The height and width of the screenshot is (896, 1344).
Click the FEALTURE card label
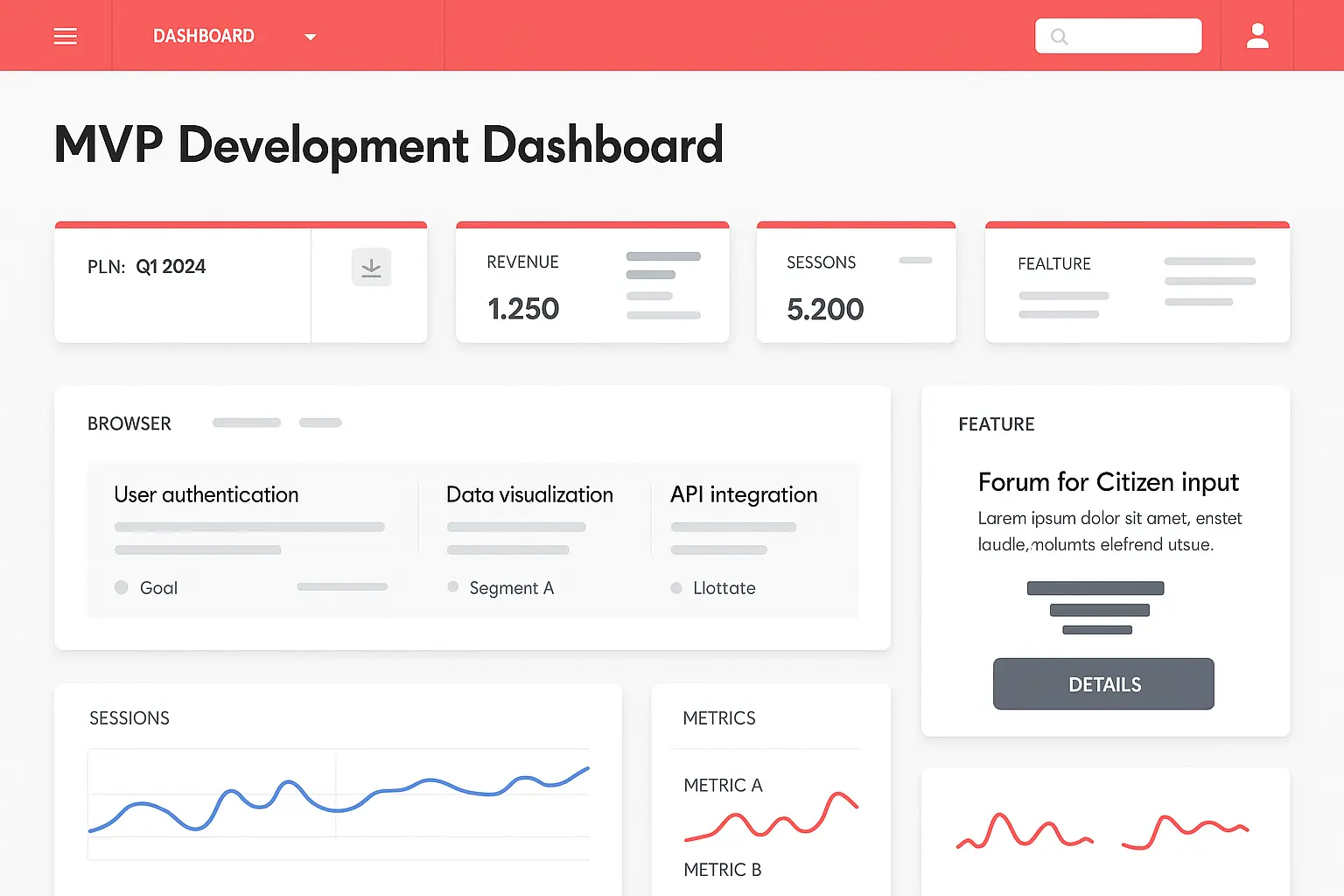pyautogui.click(x=1054, y=264)
